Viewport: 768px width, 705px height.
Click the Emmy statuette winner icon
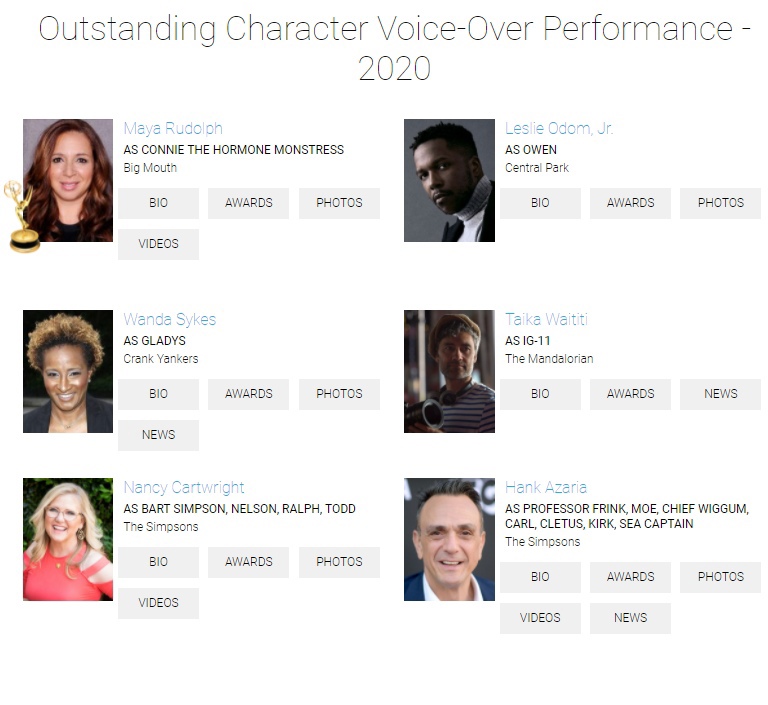pos(20,216)
